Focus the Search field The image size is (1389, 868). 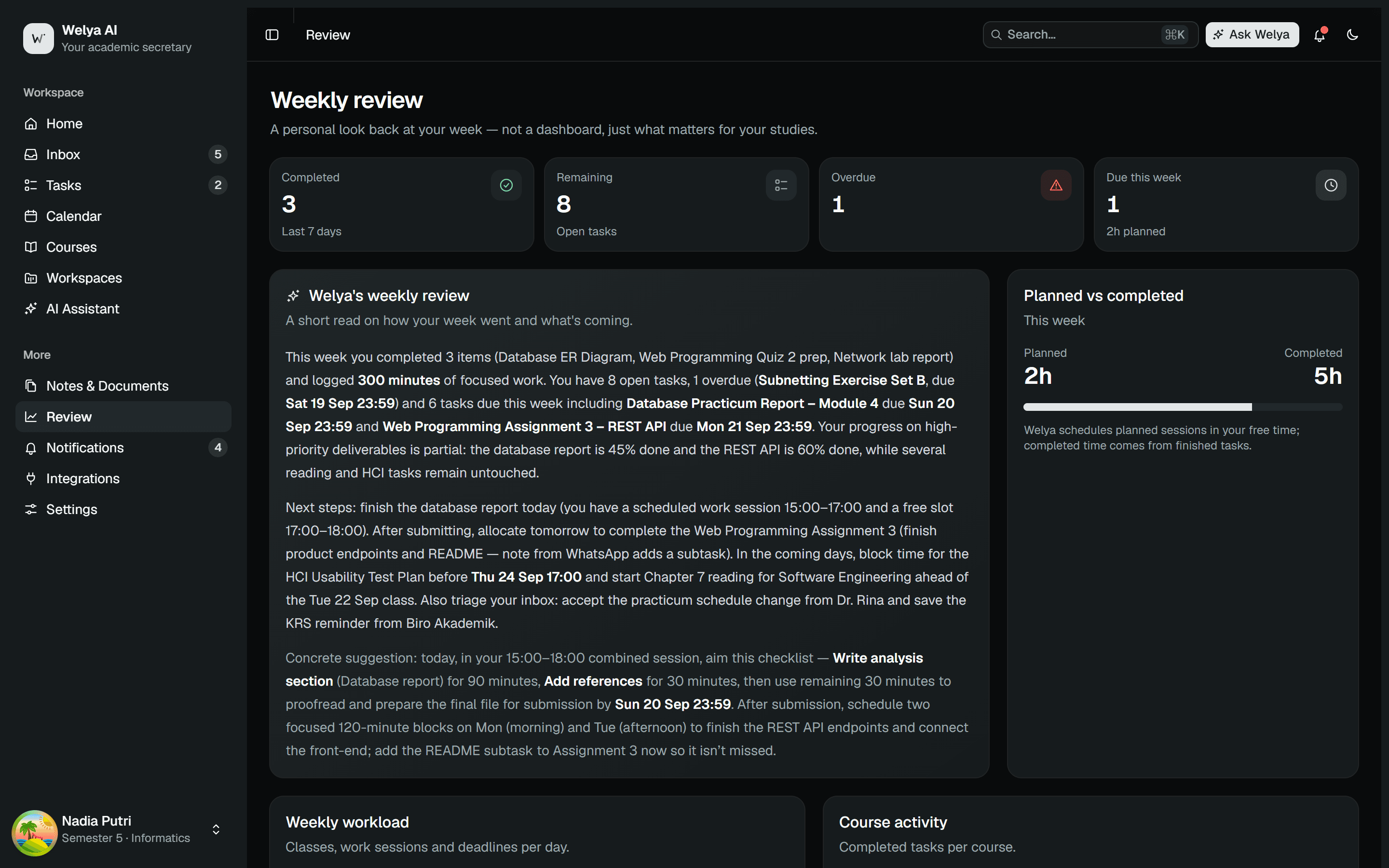[1090, 35]
